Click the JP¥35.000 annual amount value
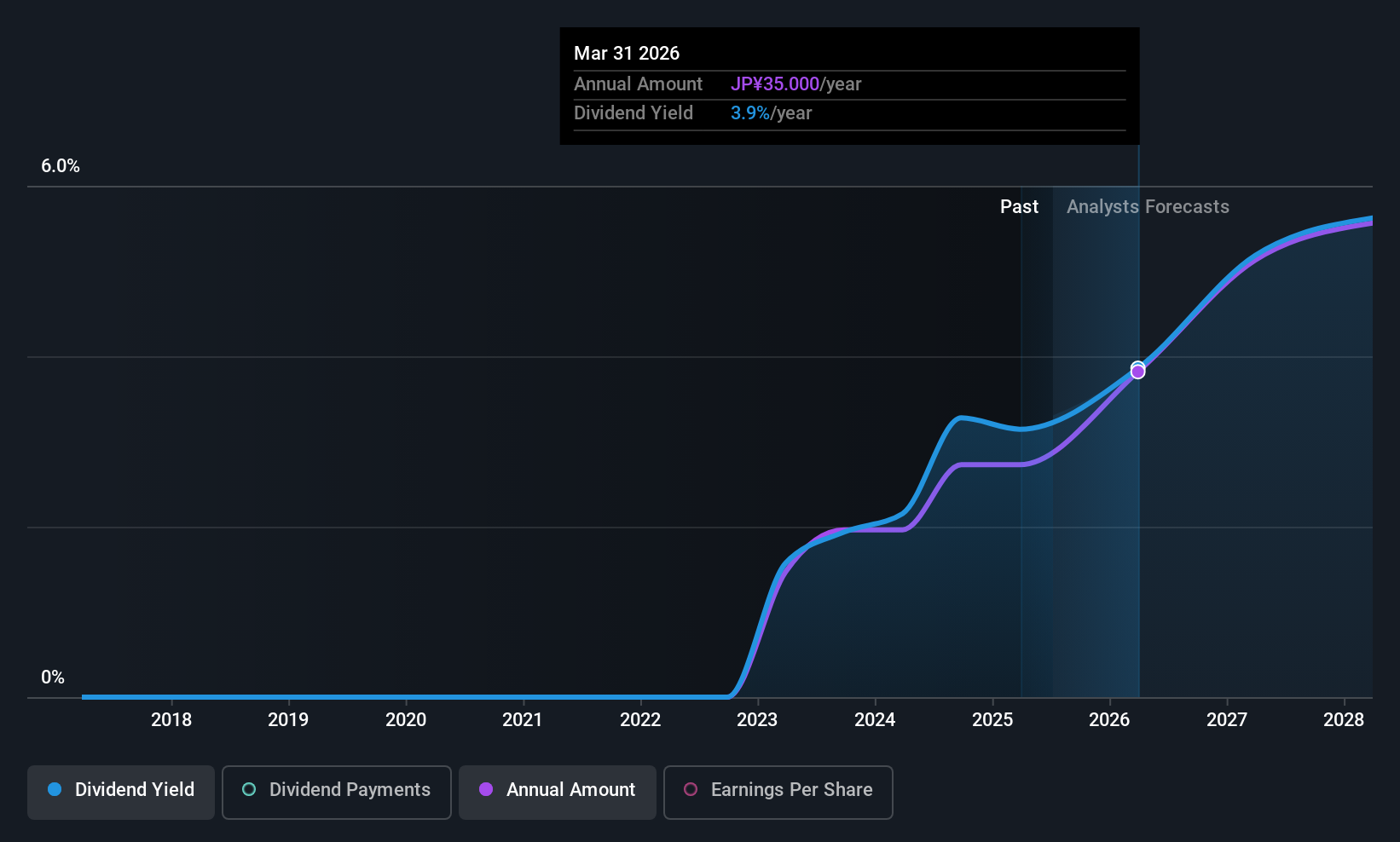Screen dimensions: 1400x842 (x=774, y=84)
